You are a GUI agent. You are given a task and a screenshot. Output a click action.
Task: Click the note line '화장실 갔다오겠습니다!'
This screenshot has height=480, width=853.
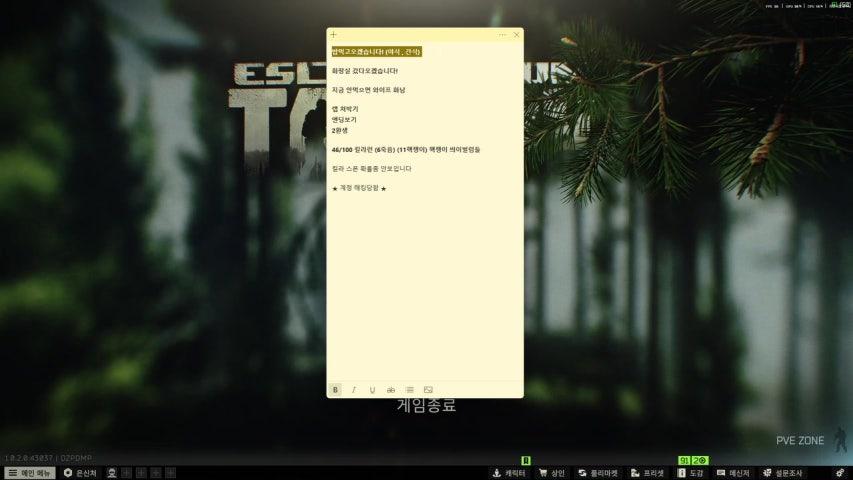coord(364,71)
